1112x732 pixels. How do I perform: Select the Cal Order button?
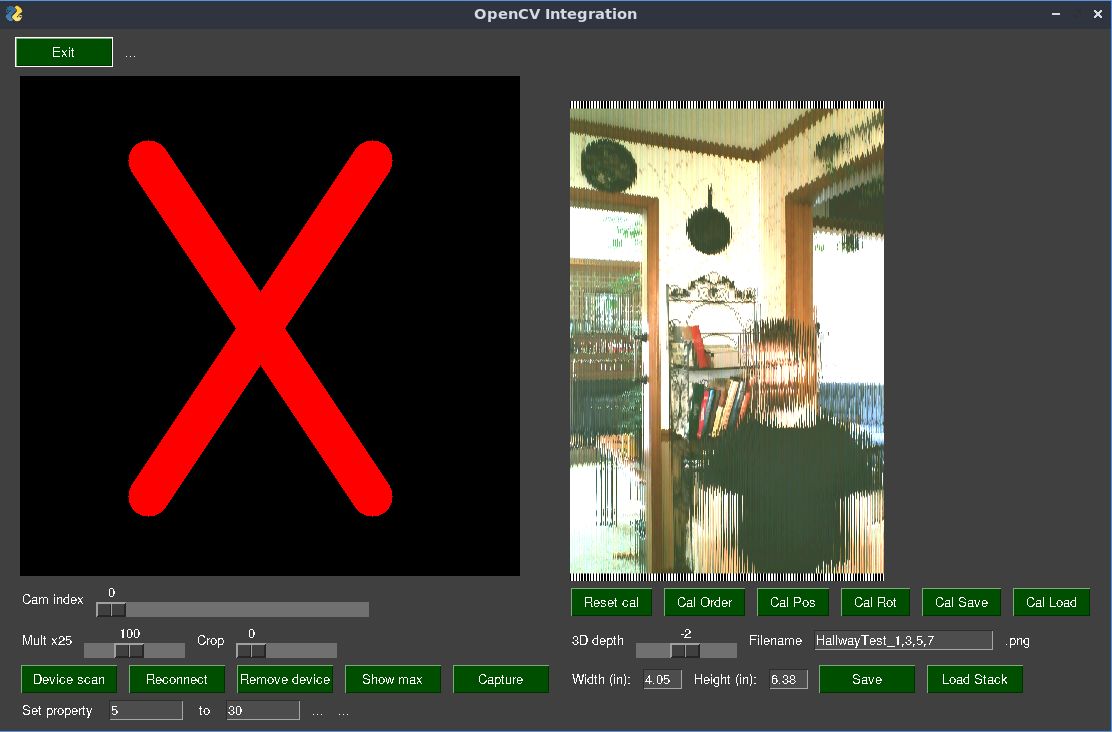pyautogui.click(x=704, y=602)
